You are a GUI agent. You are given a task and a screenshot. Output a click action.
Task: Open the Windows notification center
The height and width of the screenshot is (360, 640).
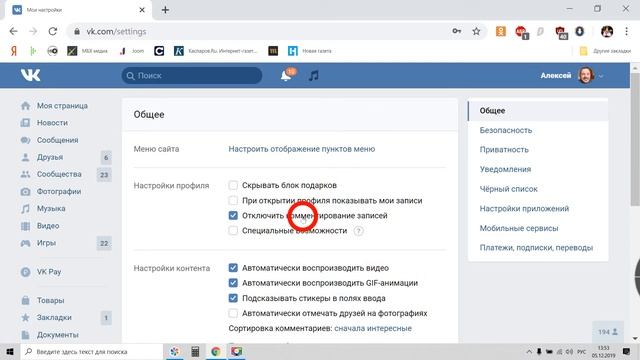627,351
